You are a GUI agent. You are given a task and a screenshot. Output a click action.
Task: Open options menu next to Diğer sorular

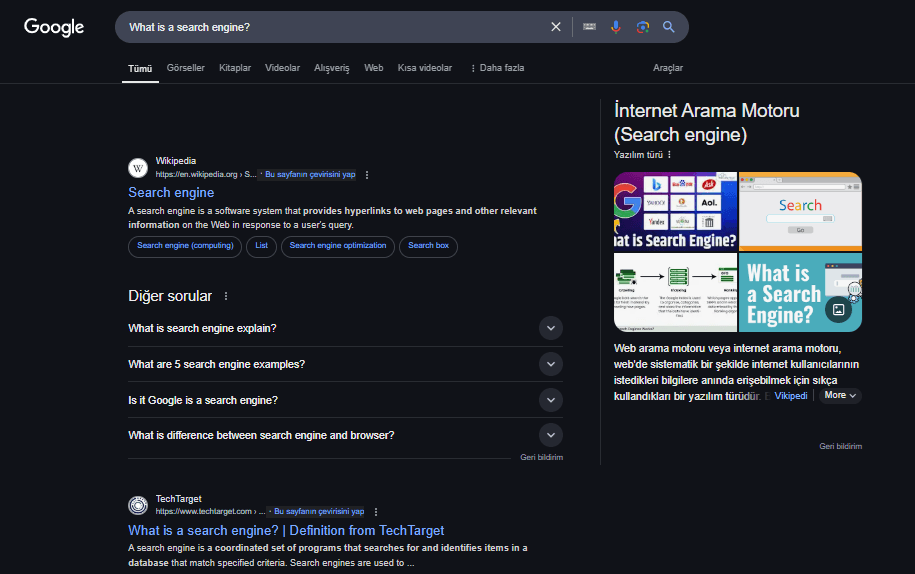pyautogui.click(x=226, y=296)
